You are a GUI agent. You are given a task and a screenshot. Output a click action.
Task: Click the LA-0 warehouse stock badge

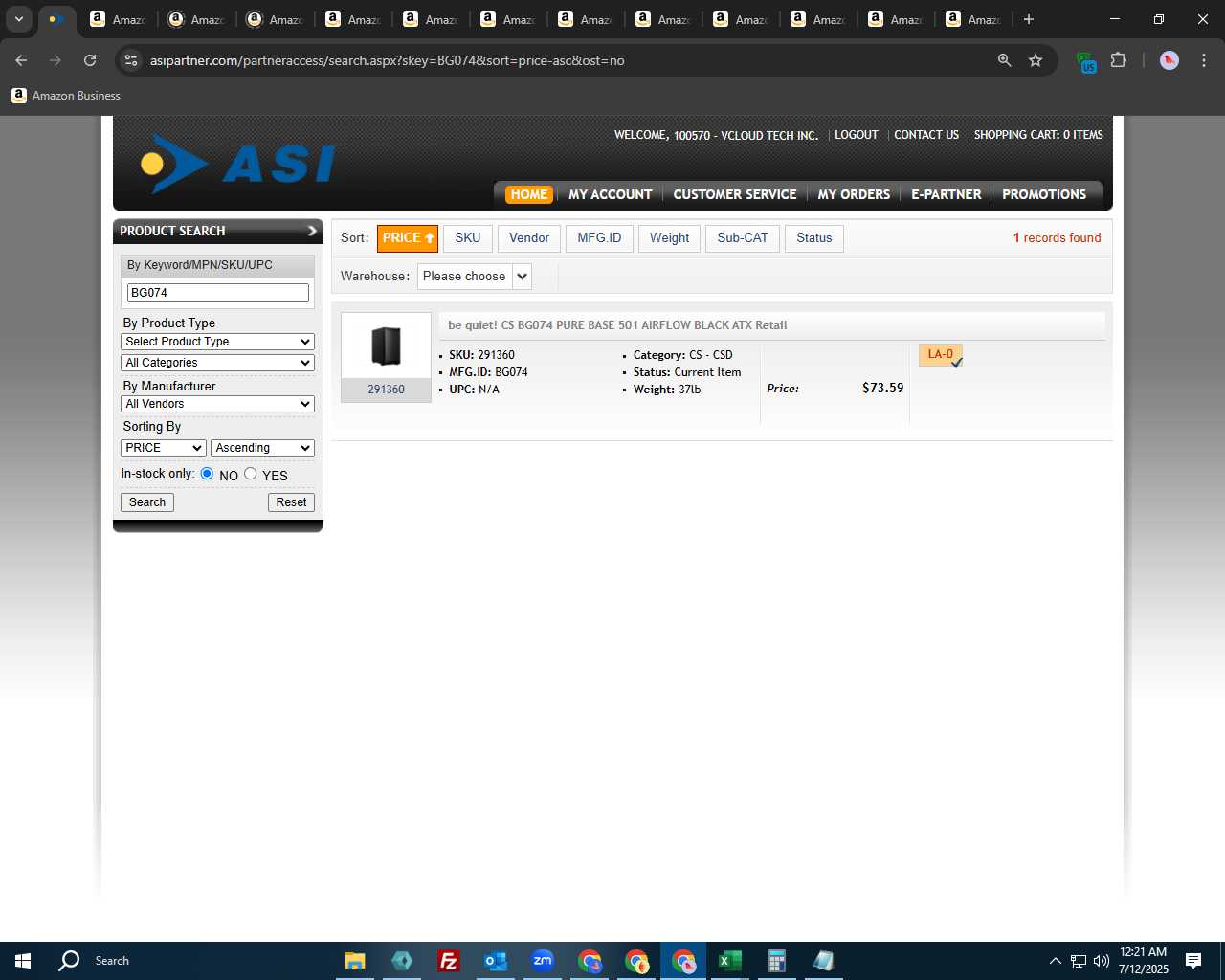click(941, 355)
